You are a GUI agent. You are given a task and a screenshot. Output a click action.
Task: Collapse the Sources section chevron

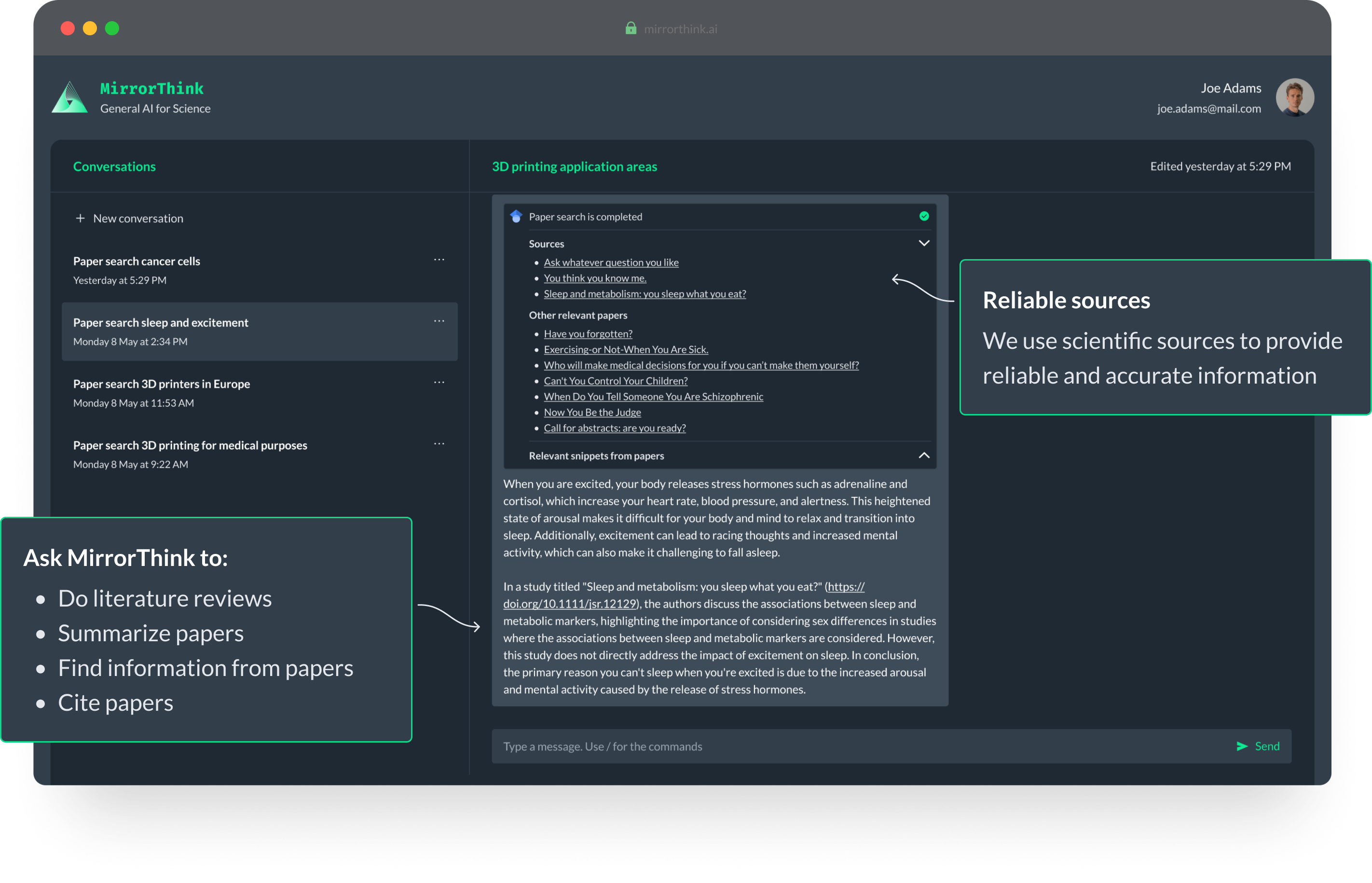924,243
